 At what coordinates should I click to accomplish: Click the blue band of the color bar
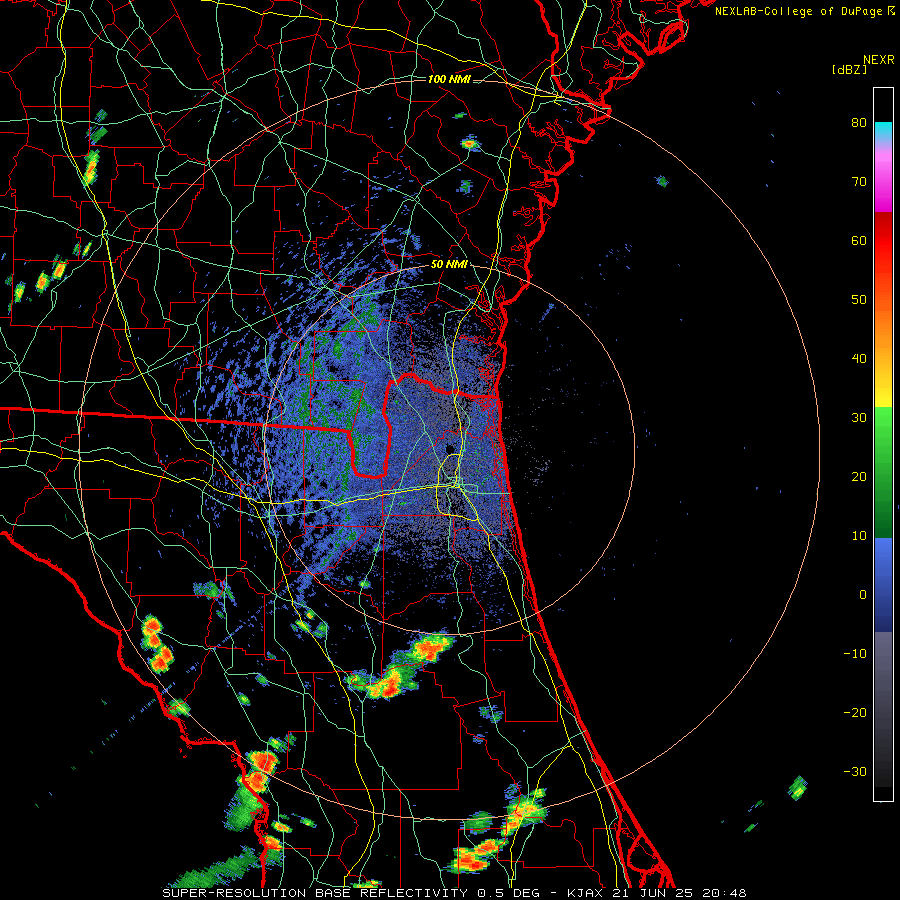pyautogui.click(x=883, y=585)
